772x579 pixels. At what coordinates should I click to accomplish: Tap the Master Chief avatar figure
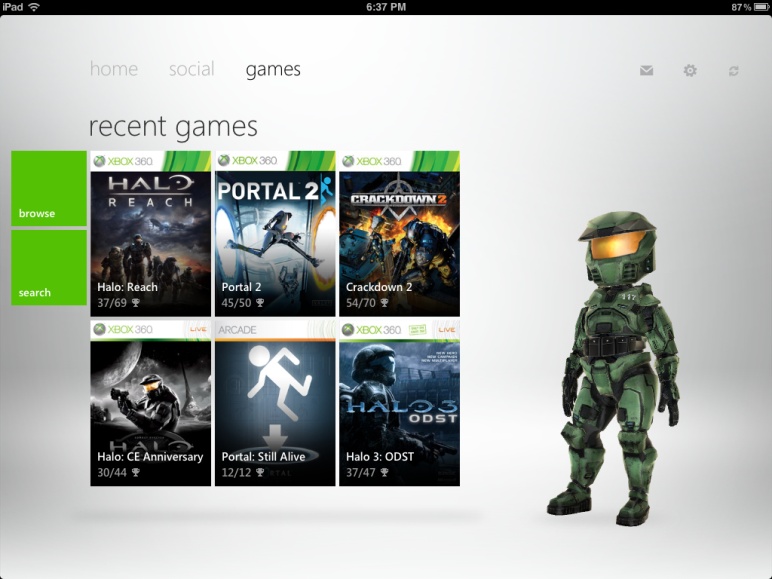pos(614,368)
